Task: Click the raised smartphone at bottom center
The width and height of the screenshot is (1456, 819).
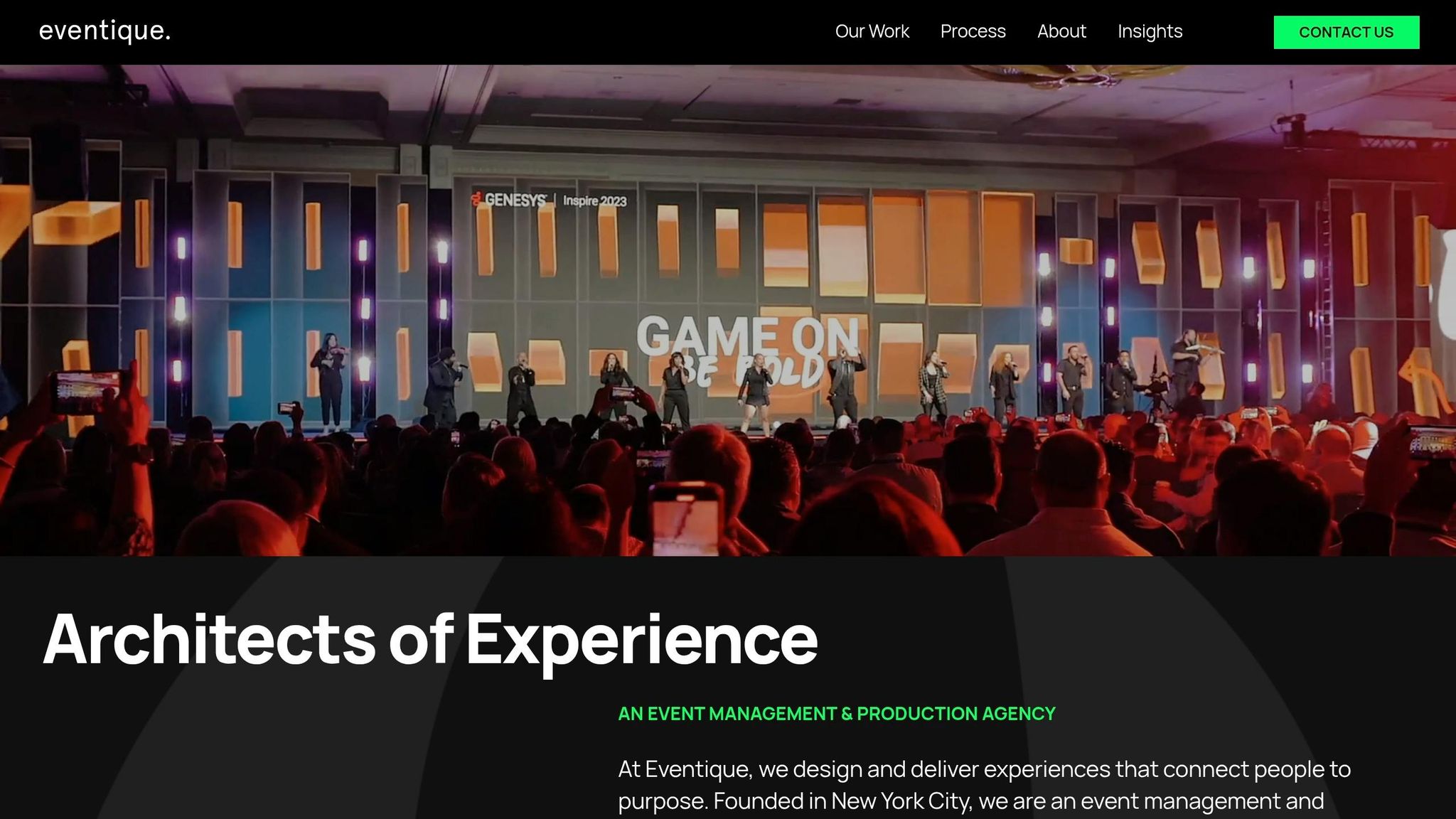Action: coord(685,519)
